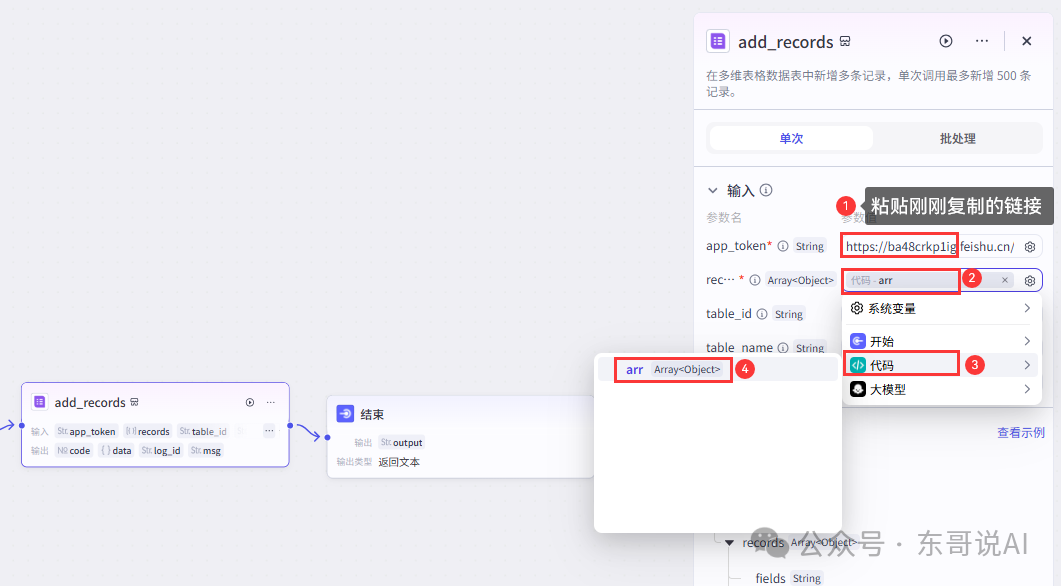Click data output tag in canvas node
Screen dimensions: 1061x586
coord(116,451)
